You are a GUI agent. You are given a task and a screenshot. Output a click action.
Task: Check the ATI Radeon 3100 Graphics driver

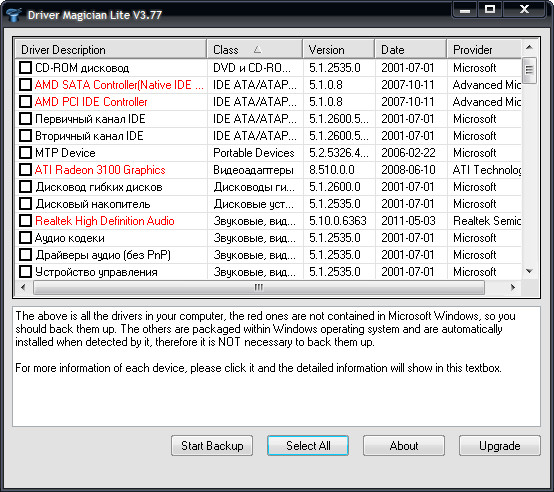pyautogui.click(x=25, y=170)
